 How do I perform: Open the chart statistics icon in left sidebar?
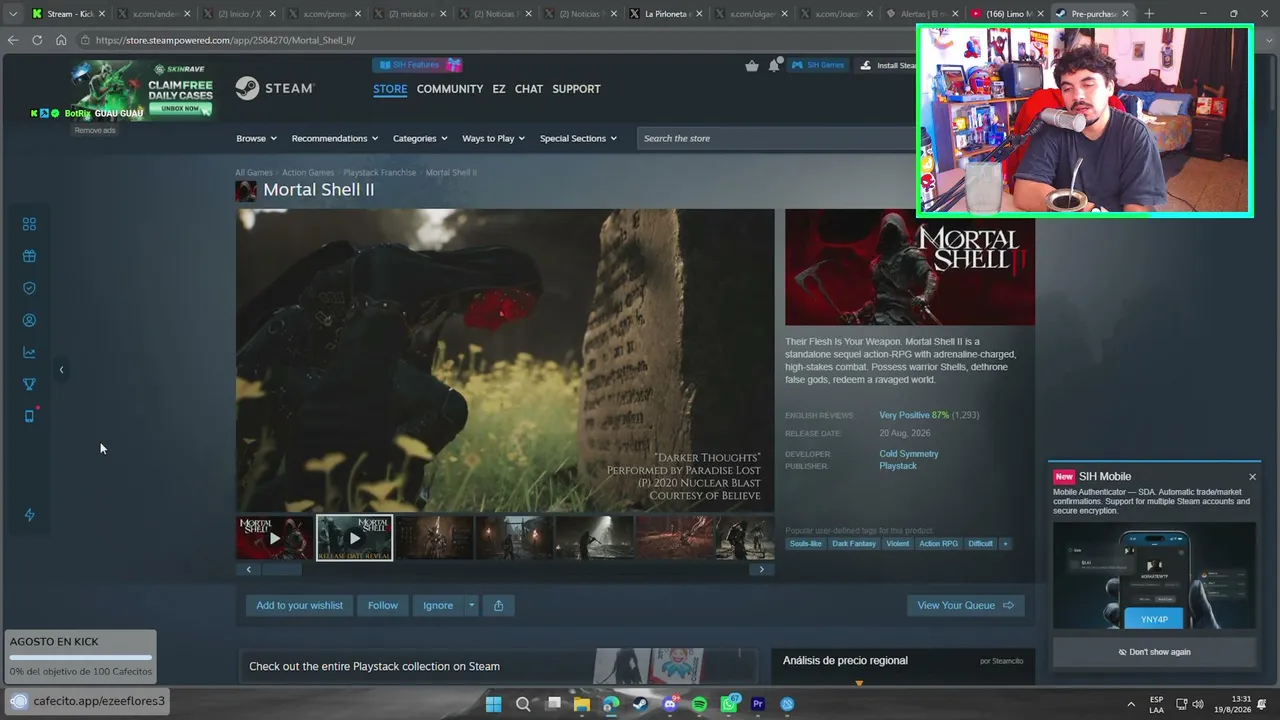point(29,352)
